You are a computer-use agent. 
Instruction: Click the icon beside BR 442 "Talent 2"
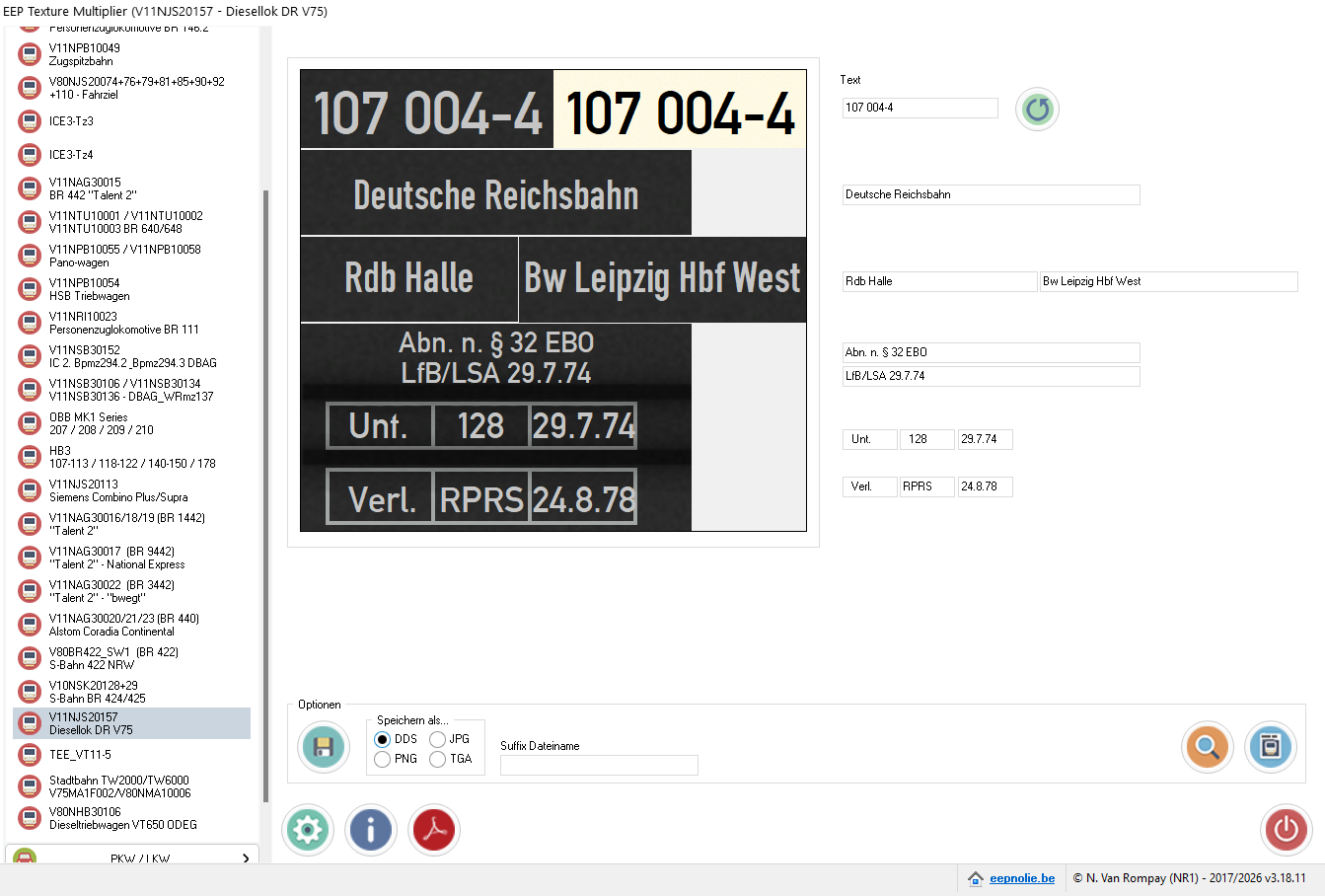[x=30, y=188]
